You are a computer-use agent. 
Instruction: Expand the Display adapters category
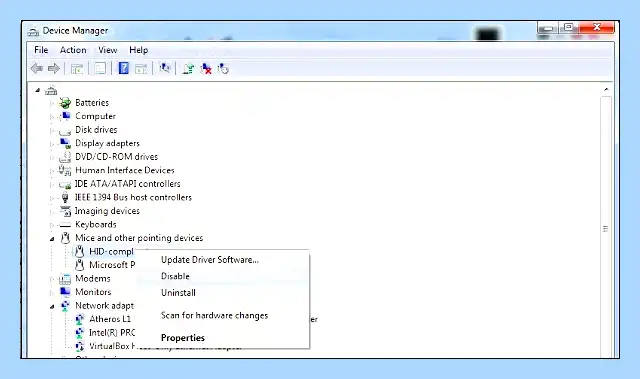(x=52, y=144)
